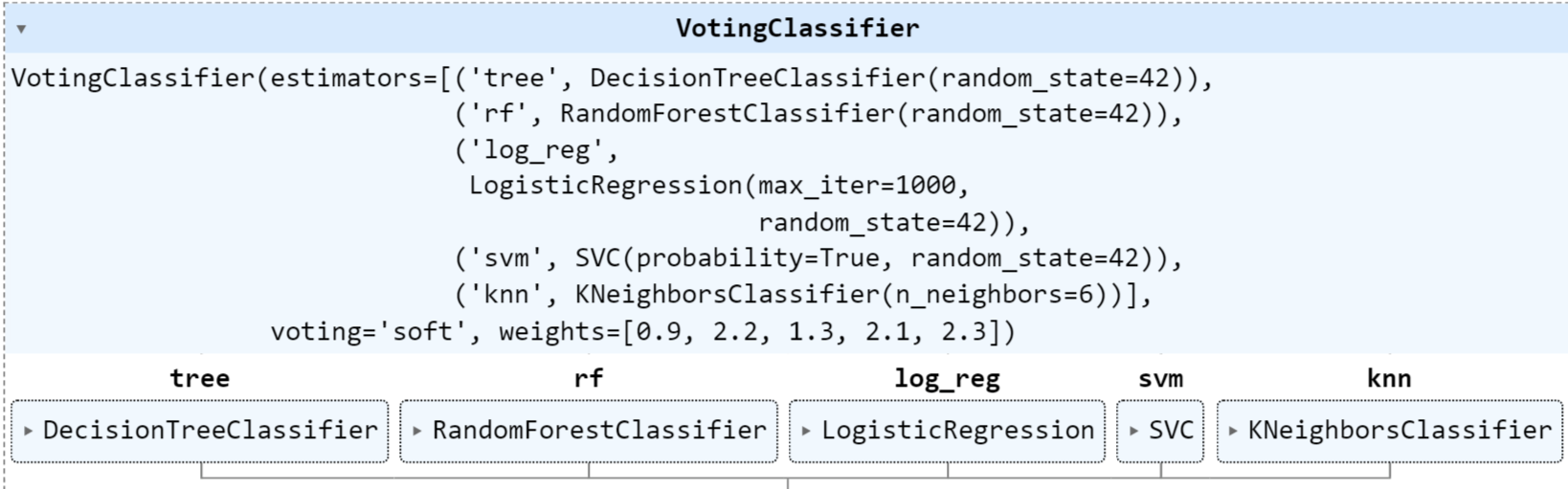1568x489 pixels.
Task: Open the SVC estimator box
Action: click(x=1160, y=432)
